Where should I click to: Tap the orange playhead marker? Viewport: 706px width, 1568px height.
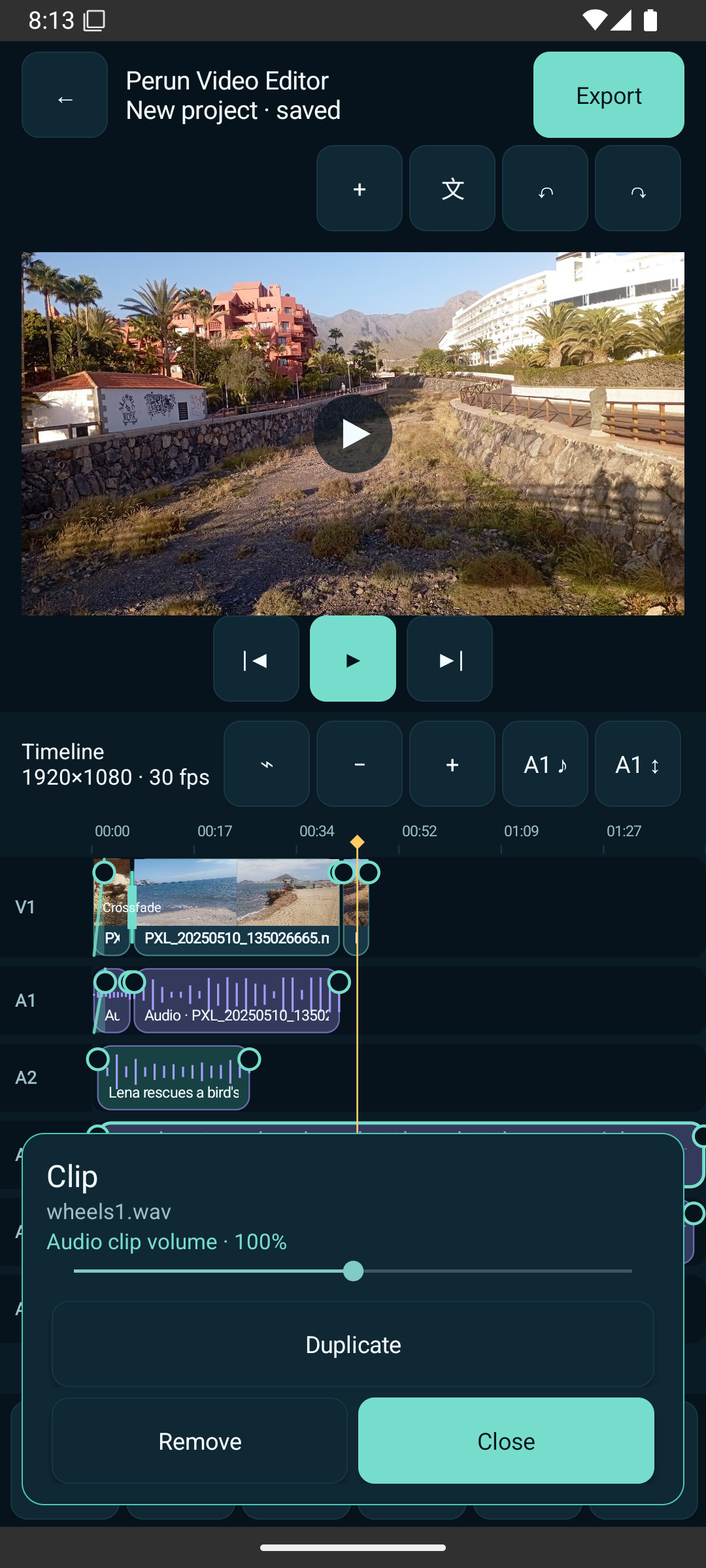[x=357, y=842]
